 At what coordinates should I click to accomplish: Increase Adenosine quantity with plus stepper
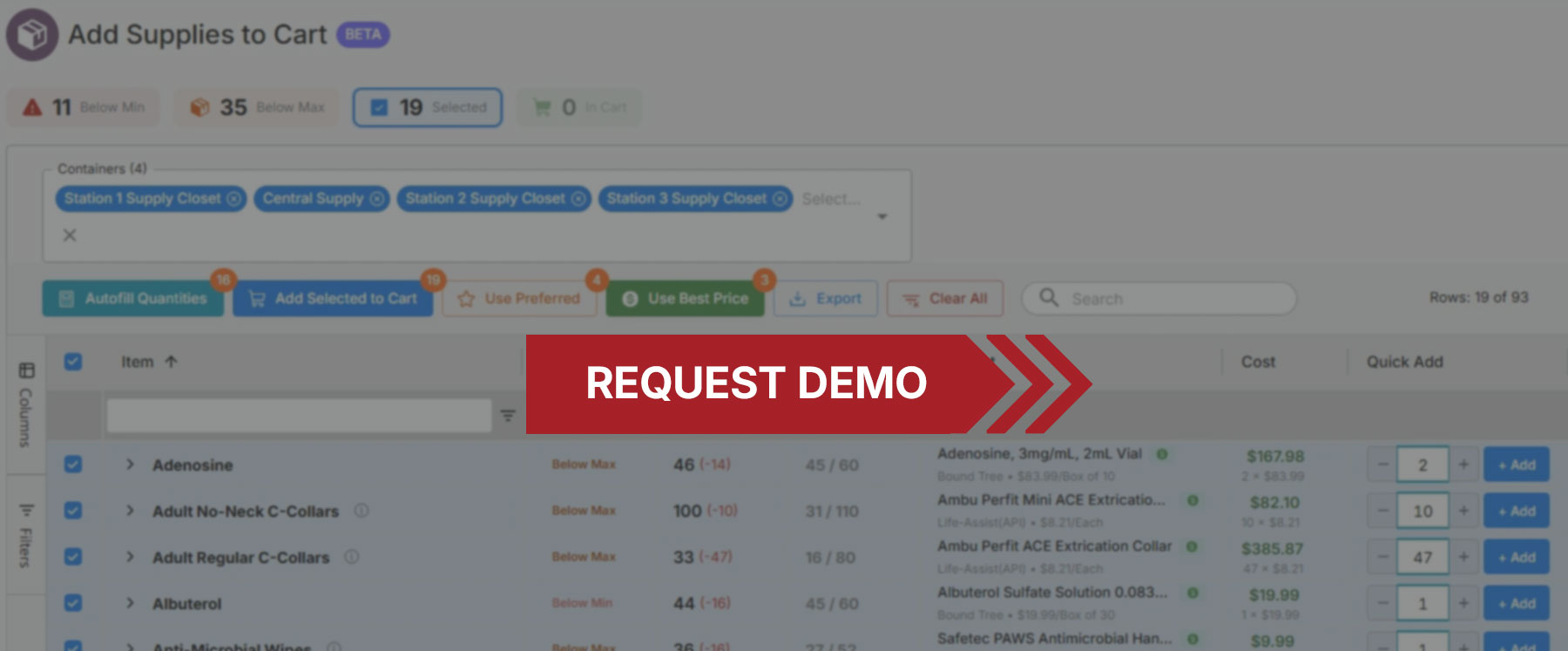(1463, 465)
